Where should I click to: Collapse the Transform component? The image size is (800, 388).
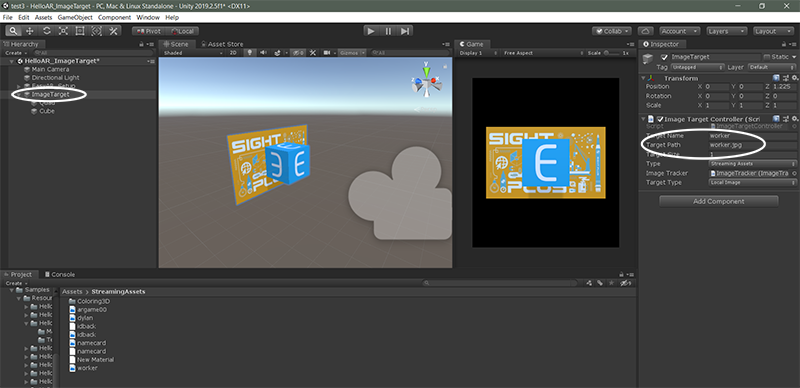[644, 78]
